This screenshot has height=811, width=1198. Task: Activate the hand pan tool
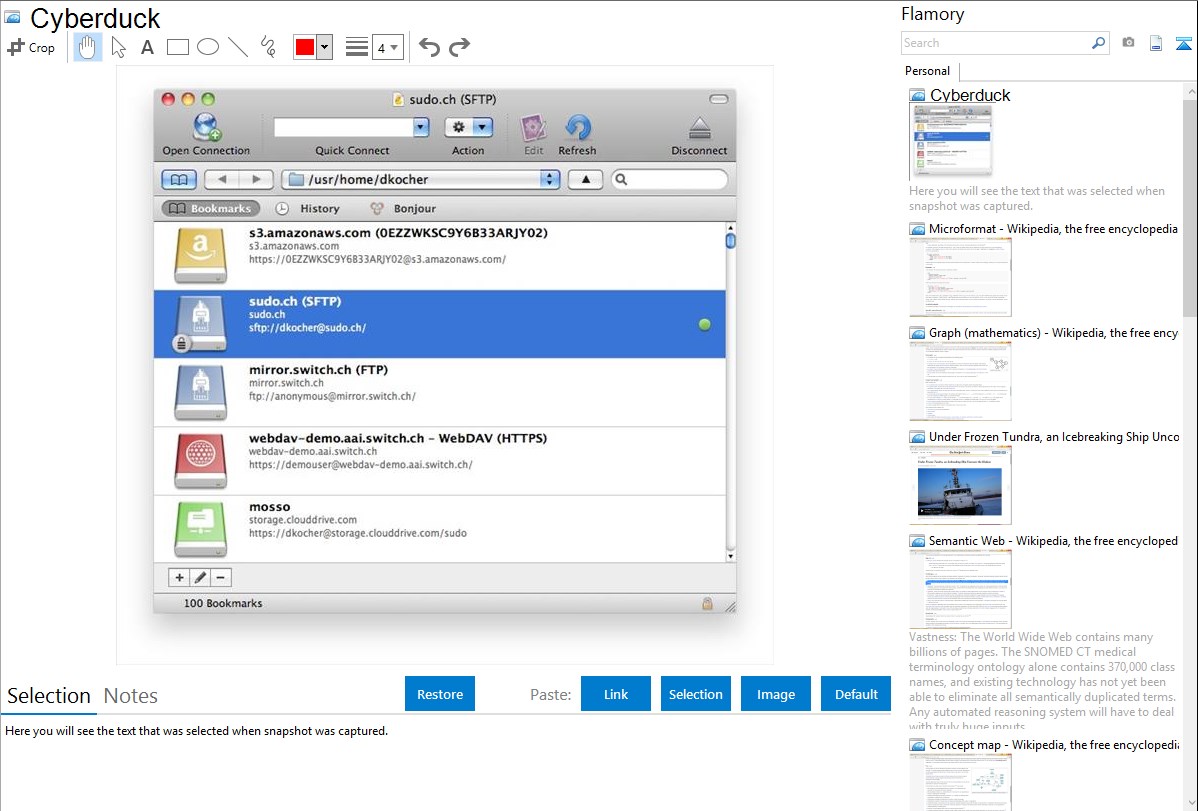pyautogui.click(x=88, y=47)
